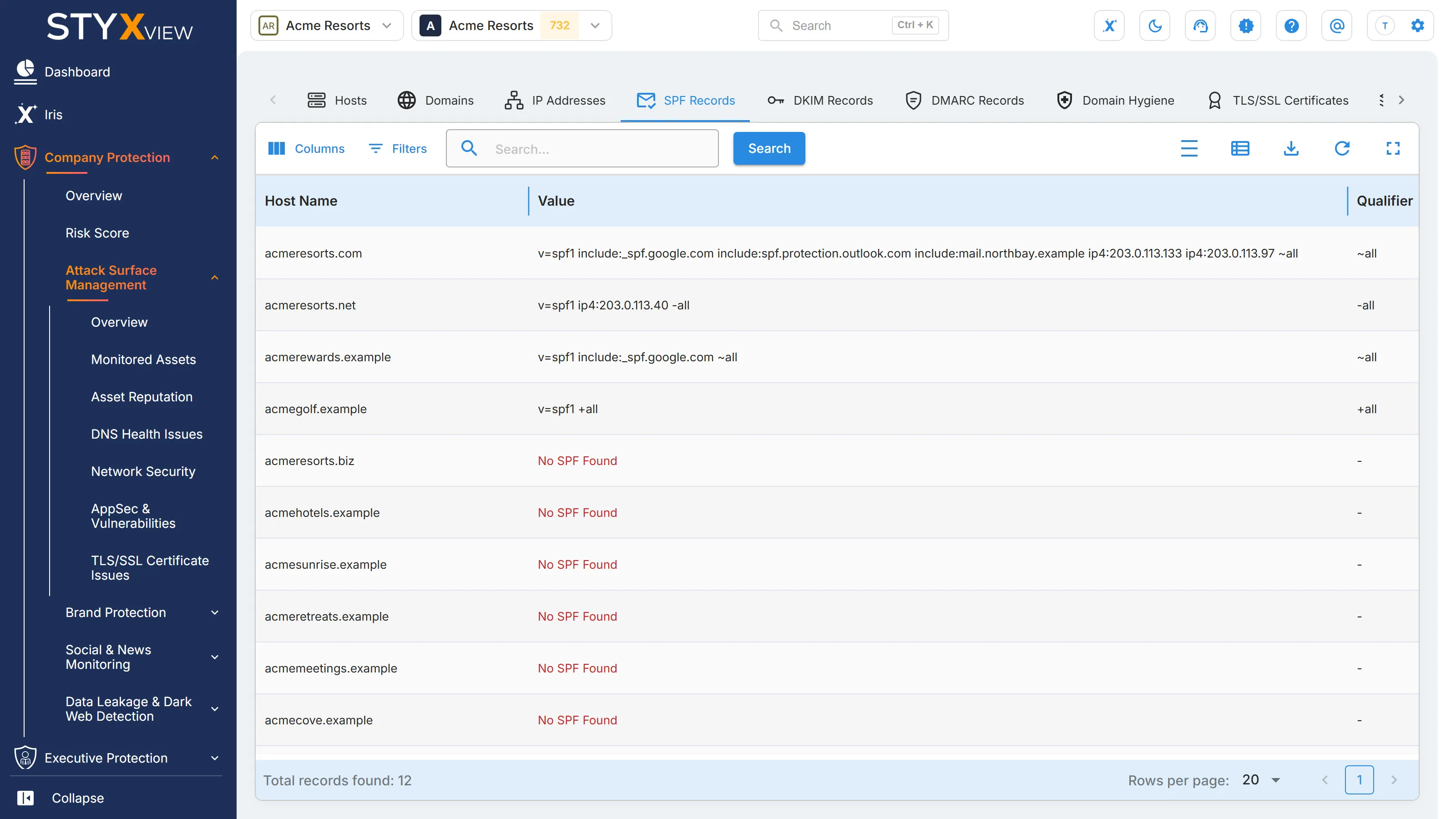Enter fullscreen table view
Image resolution: width=1456 pixels, height=819 pixels.
[x=1393, y=149]
